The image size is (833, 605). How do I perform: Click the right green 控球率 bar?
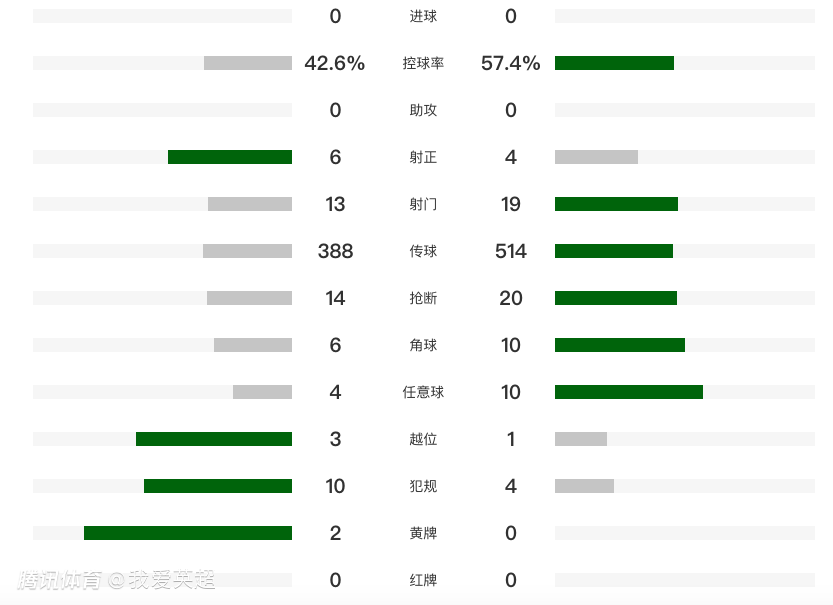click(614, 63)
